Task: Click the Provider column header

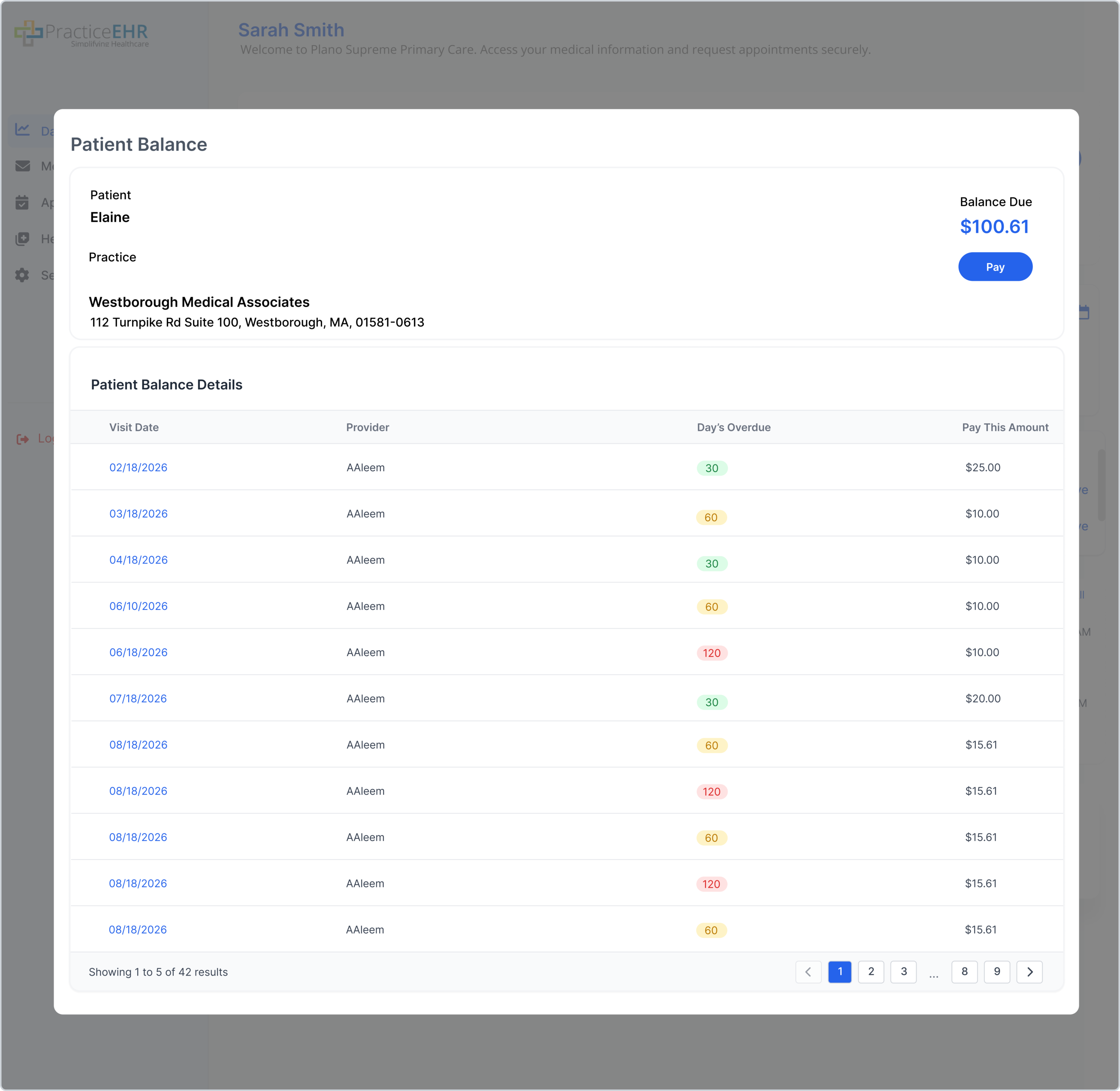Action: point(368,428)
